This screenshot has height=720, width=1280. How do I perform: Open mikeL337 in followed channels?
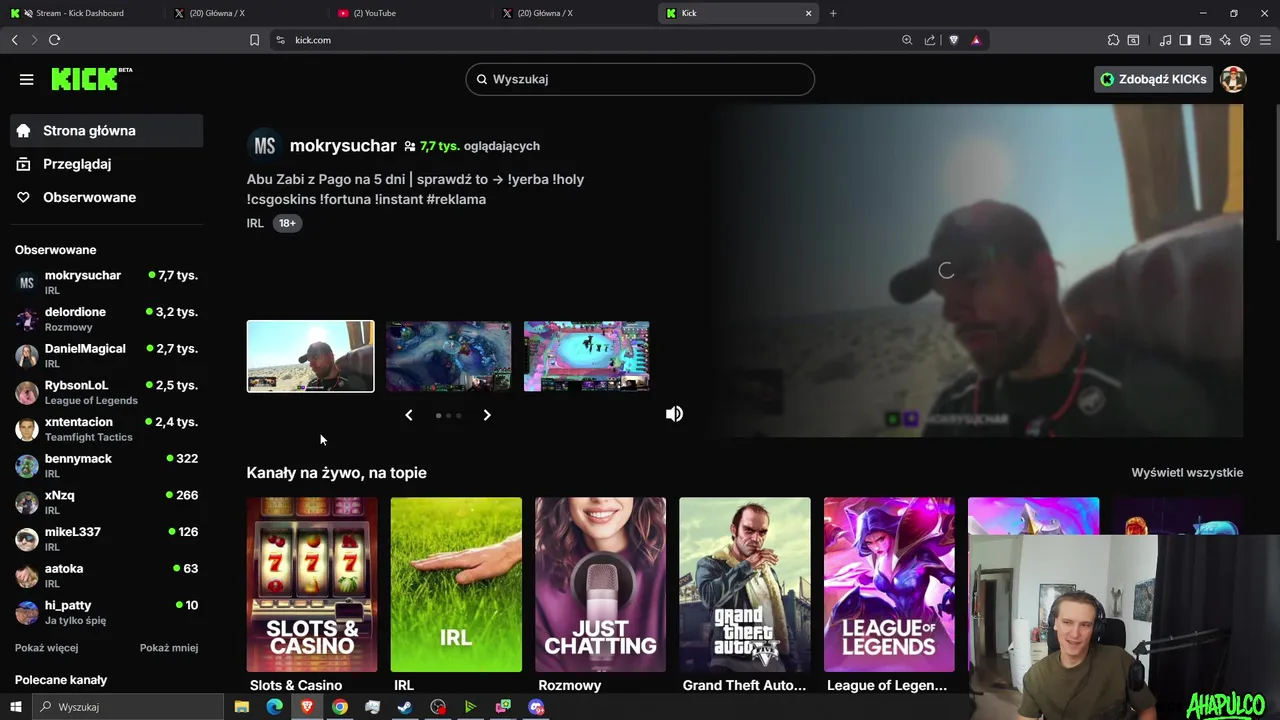pos(107,539)
